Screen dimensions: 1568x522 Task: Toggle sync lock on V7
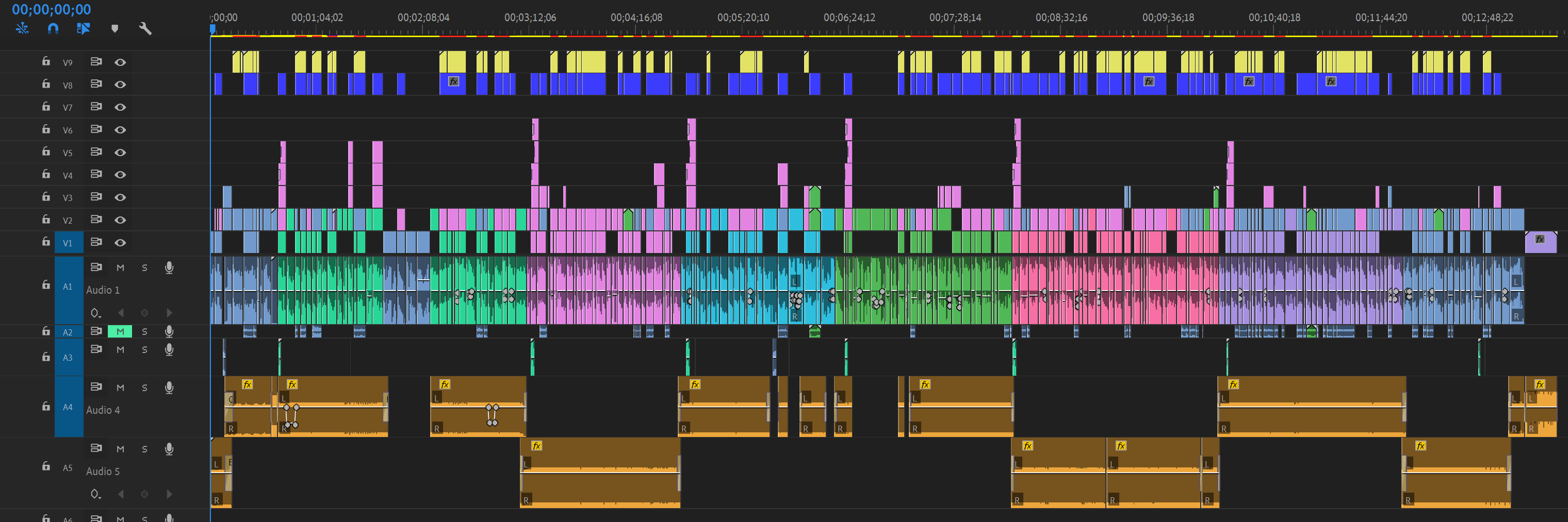point(96,107)
